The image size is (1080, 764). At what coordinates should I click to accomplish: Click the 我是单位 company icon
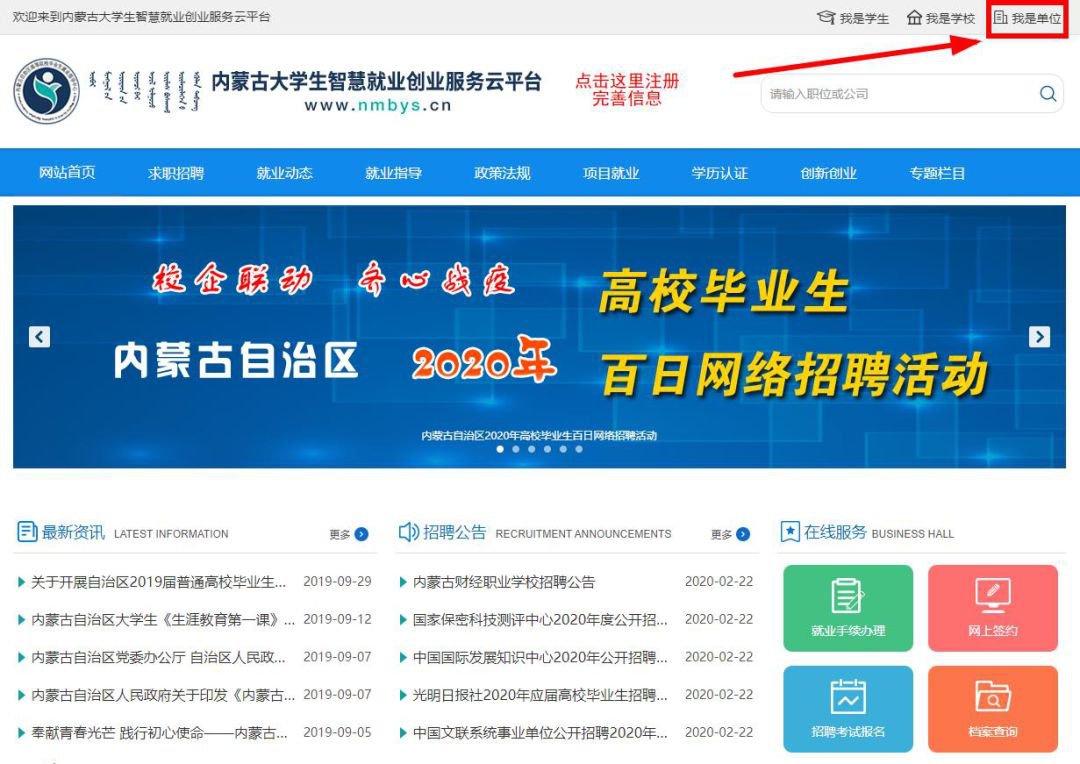pos(1000,18)
